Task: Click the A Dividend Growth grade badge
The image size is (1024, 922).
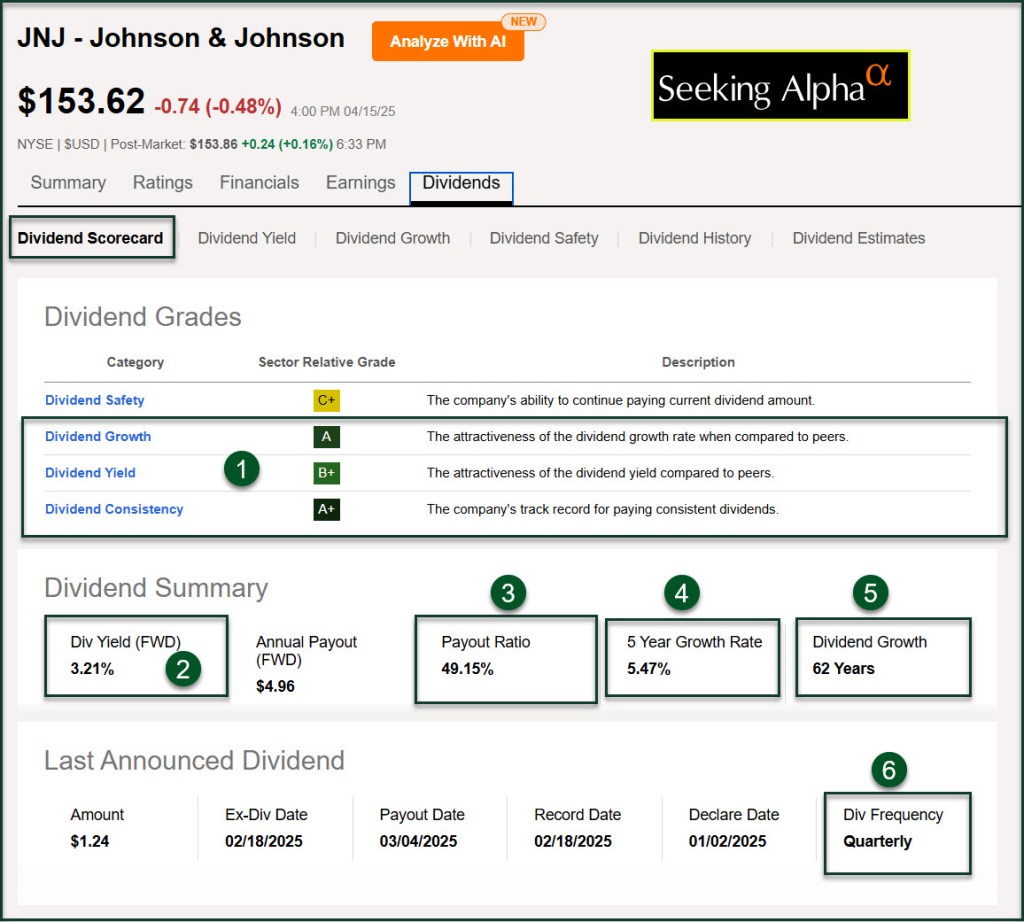Action: [x=326, y=437]
